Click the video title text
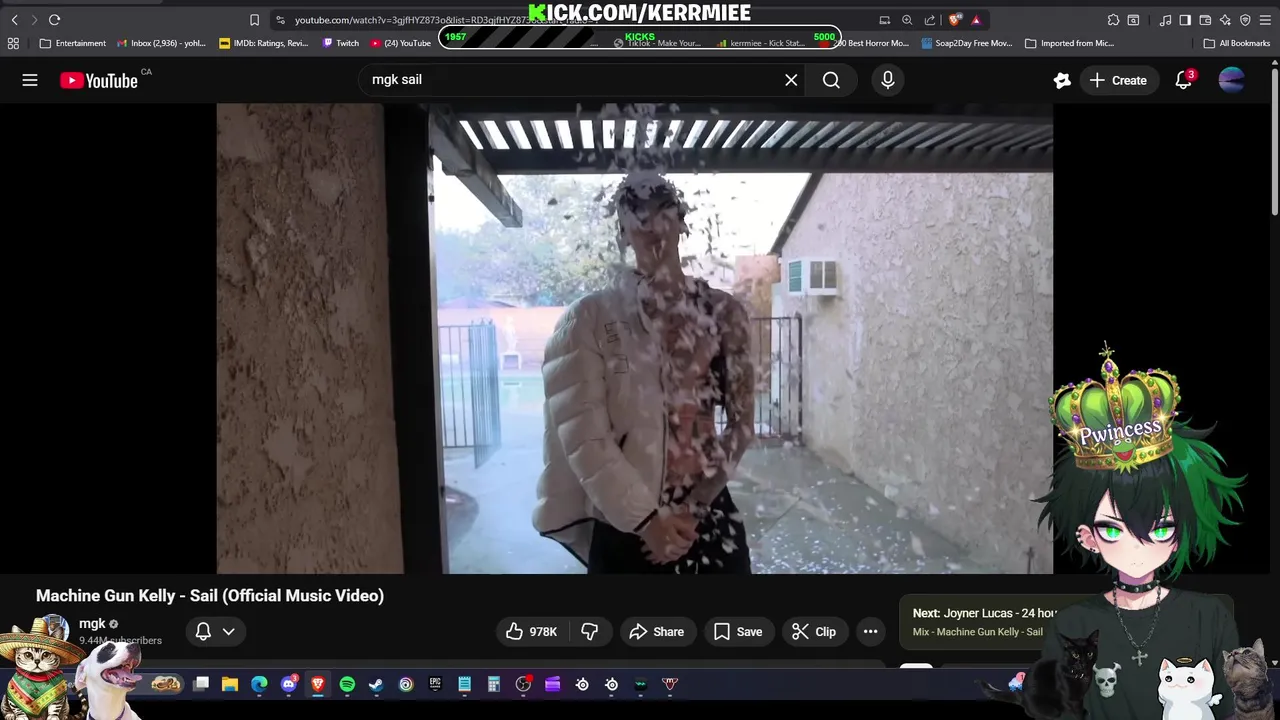 pos(210,595)
